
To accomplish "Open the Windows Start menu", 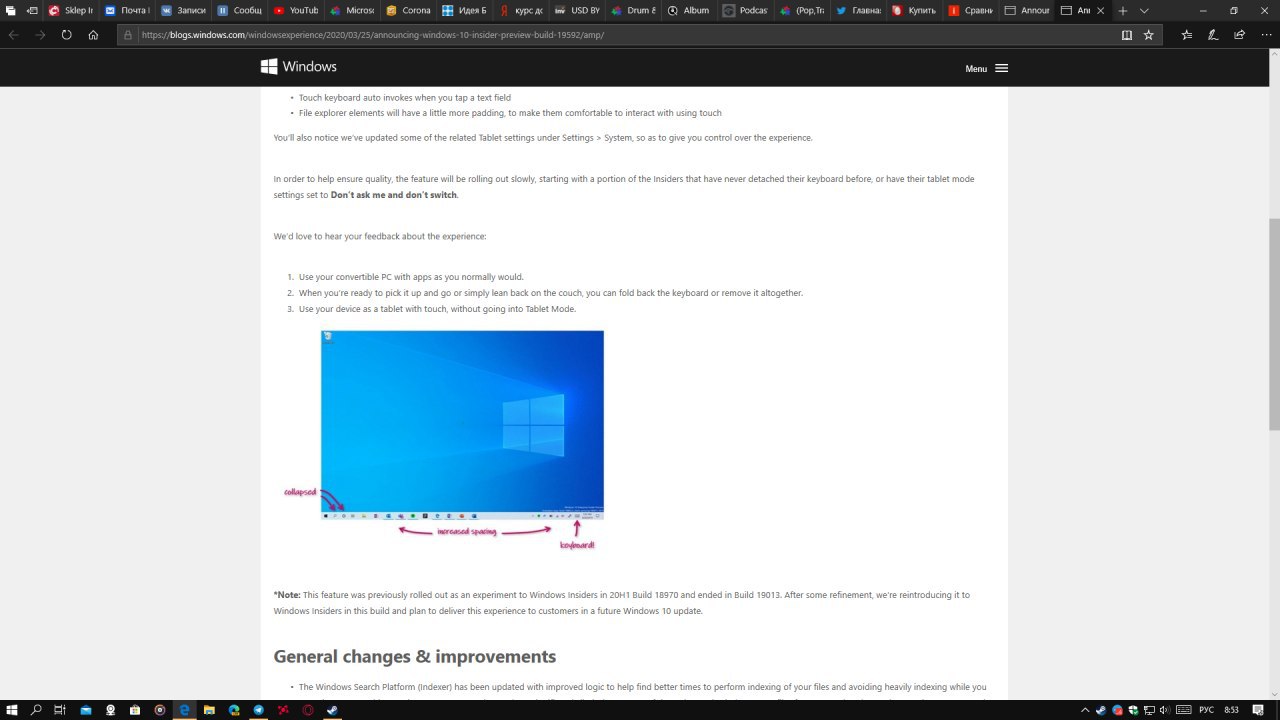I will pyautogui.click(x=12, y=710).
